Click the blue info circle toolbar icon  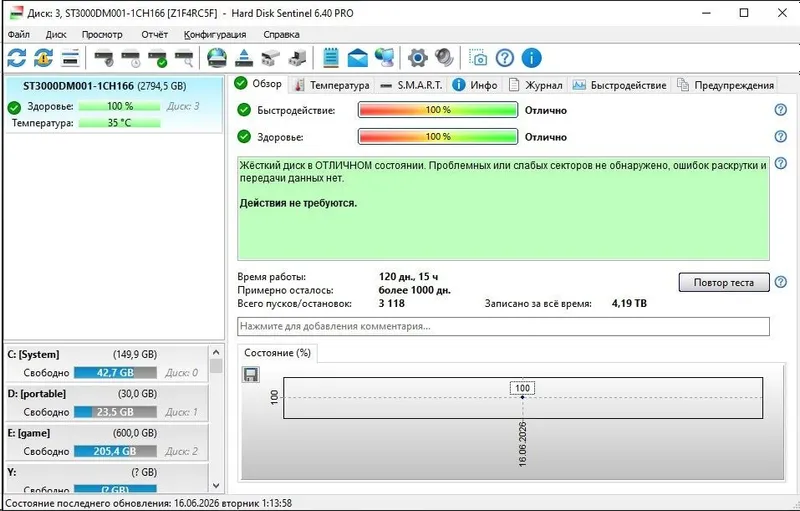(x=531, y=58)
